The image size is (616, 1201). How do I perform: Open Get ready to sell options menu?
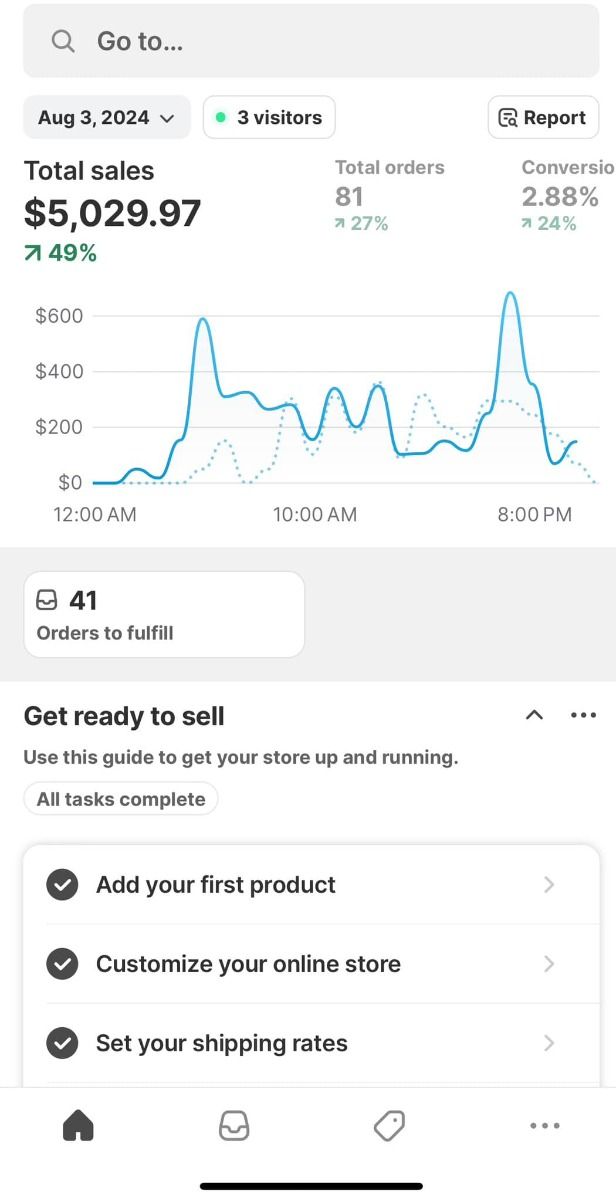582,715
